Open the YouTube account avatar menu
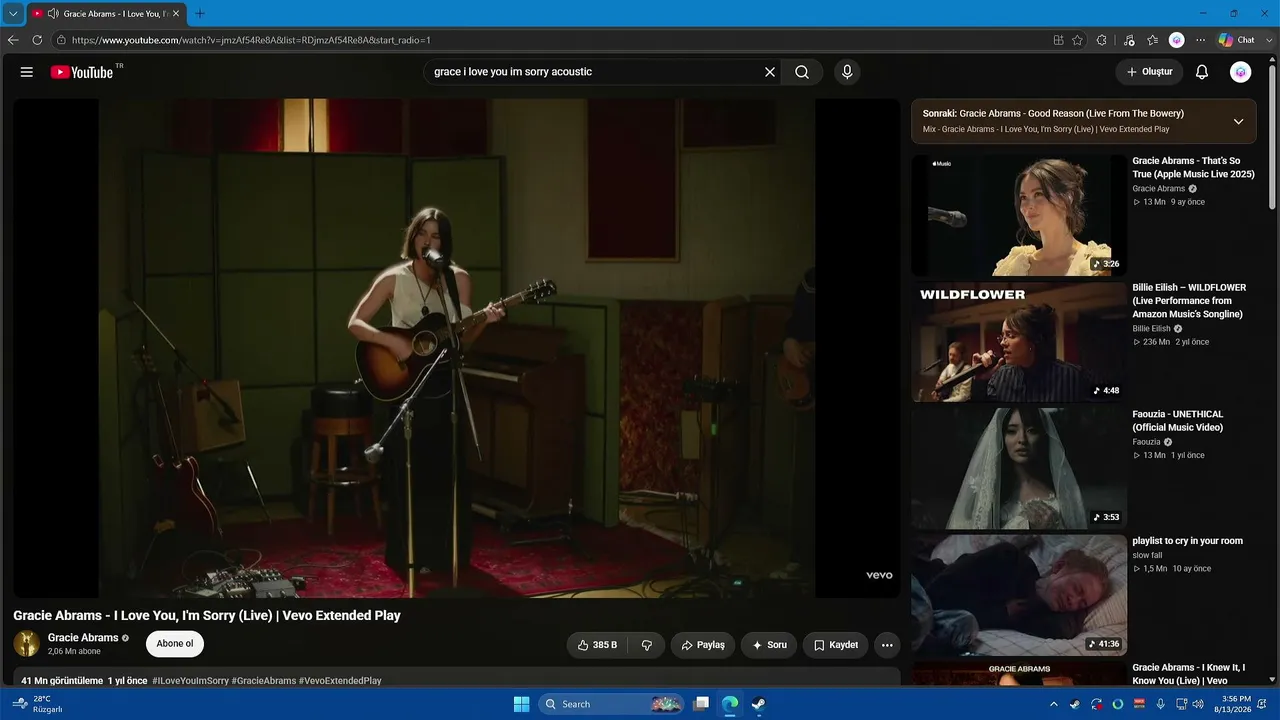 (x=1241, y=72)
